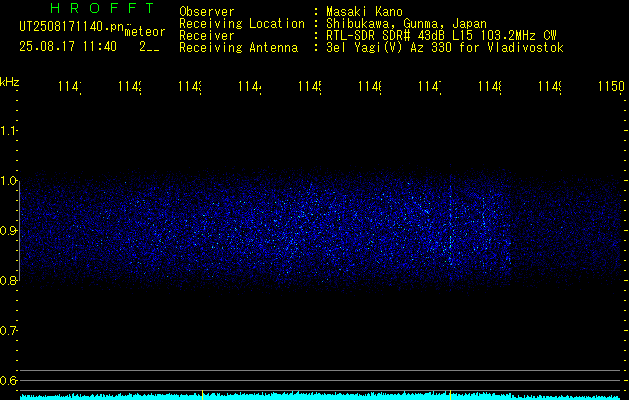Viewport: 629px width, 400px height.
Task: Select the UT2508171140.pn file name text
Action: [72, 26]
